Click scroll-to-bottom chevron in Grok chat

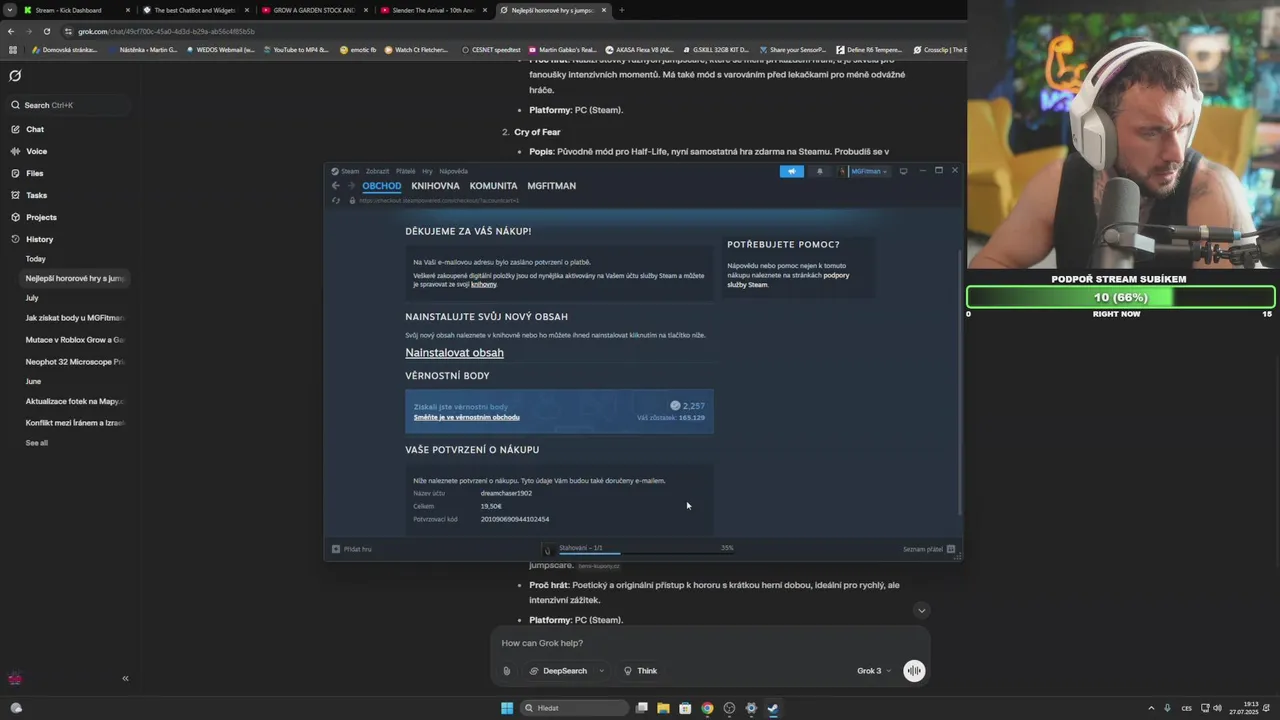[x=922, y=610]
